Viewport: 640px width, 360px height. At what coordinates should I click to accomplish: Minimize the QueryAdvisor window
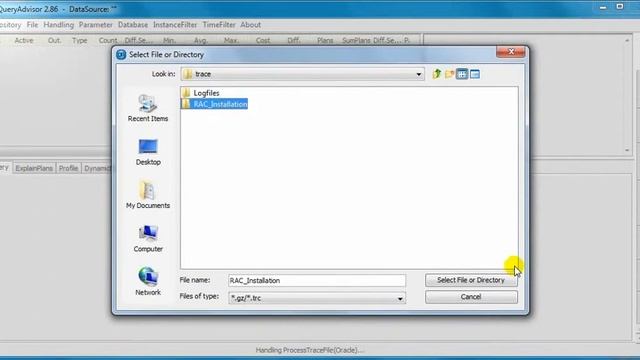point(603,7)
